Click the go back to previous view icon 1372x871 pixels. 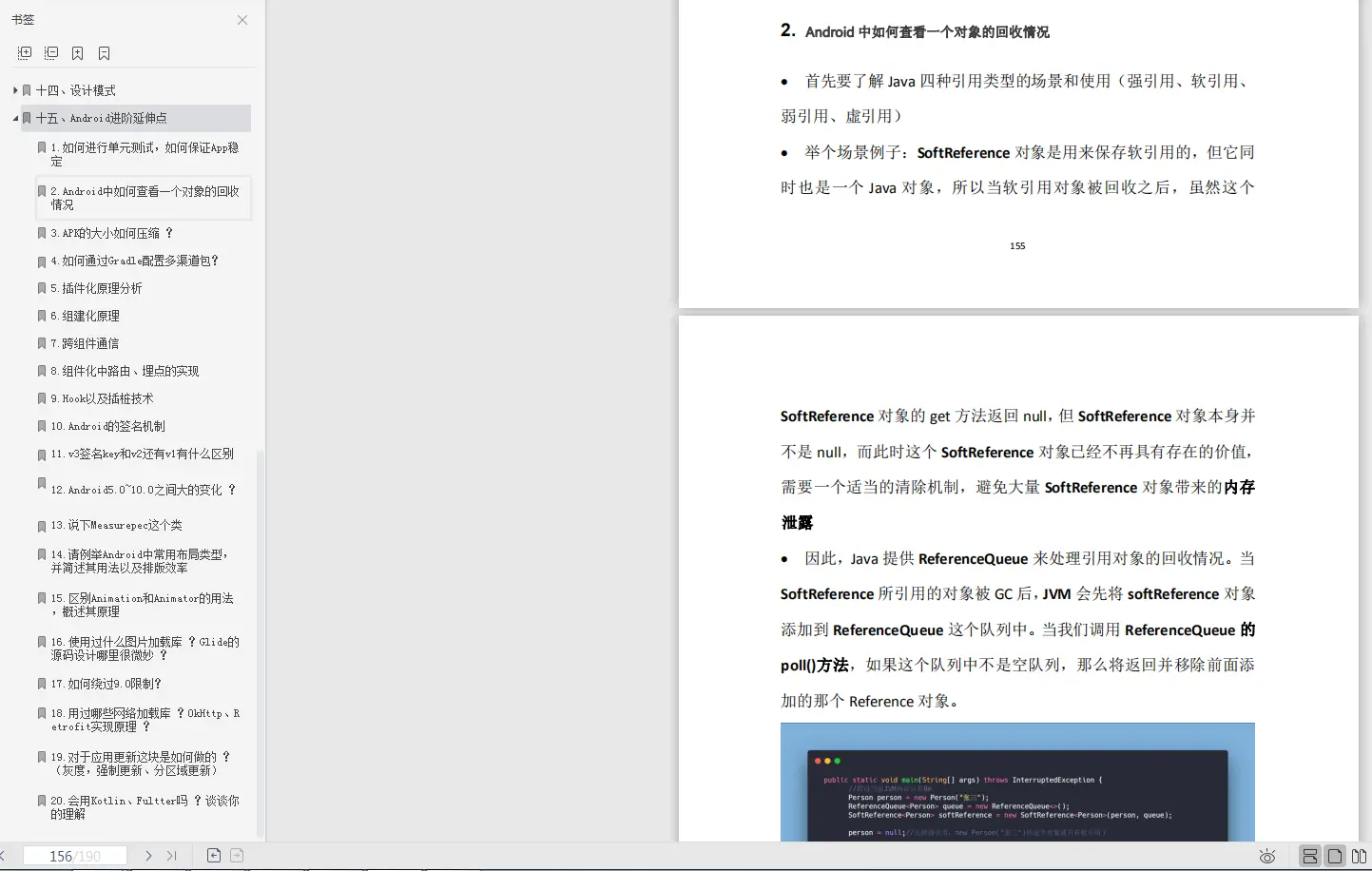coord(214,856)
